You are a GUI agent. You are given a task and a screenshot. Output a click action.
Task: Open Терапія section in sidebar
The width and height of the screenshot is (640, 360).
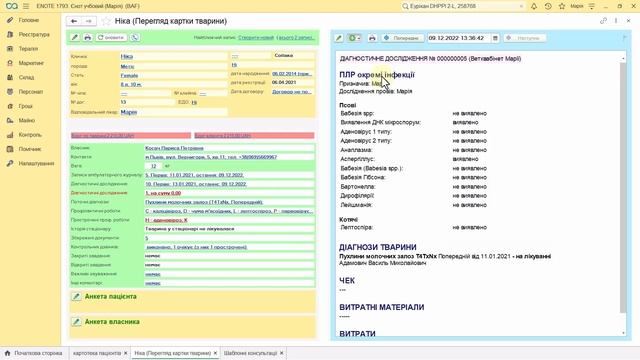(28, 49)
